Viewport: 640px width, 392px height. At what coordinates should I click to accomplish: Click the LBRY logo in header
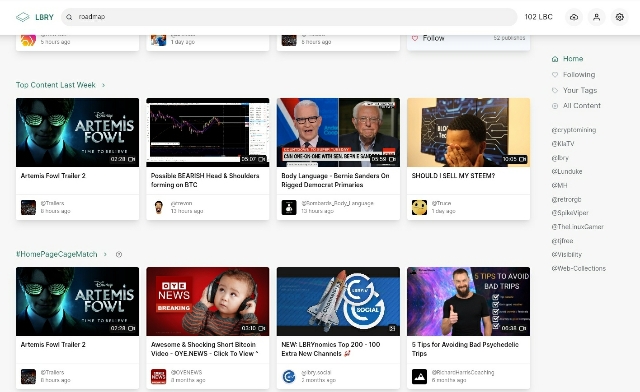(35, 17)
